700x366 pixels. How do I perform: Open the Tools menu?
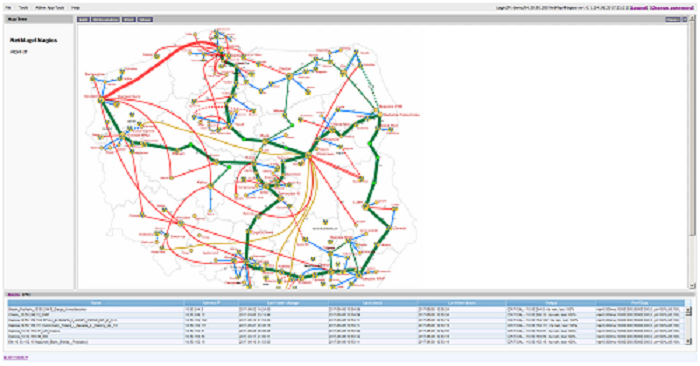pyautogui.click(x=23, y=8)
